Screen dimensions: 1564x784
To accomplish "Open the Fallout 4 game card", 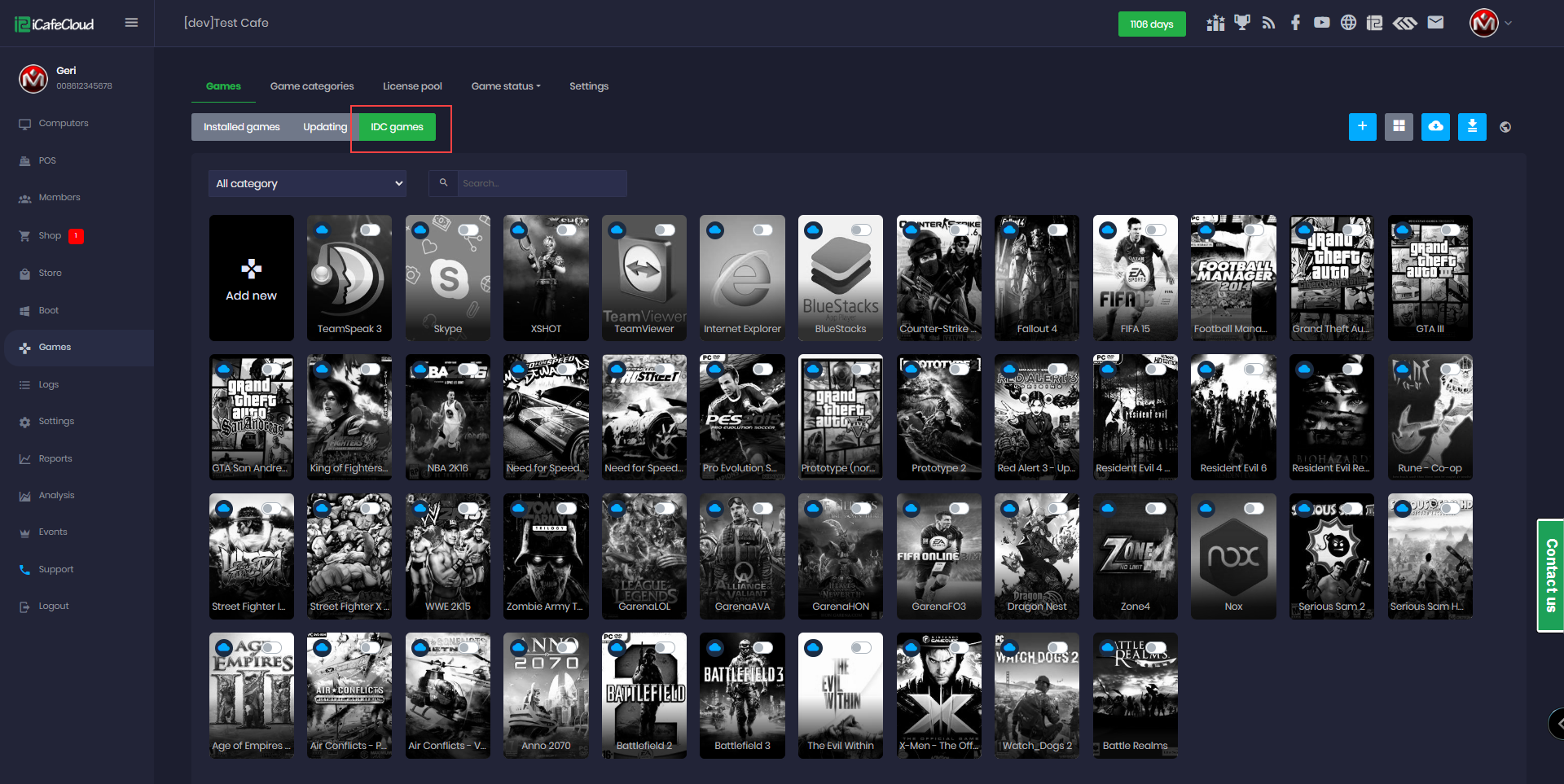I will tap(1037, 278).
